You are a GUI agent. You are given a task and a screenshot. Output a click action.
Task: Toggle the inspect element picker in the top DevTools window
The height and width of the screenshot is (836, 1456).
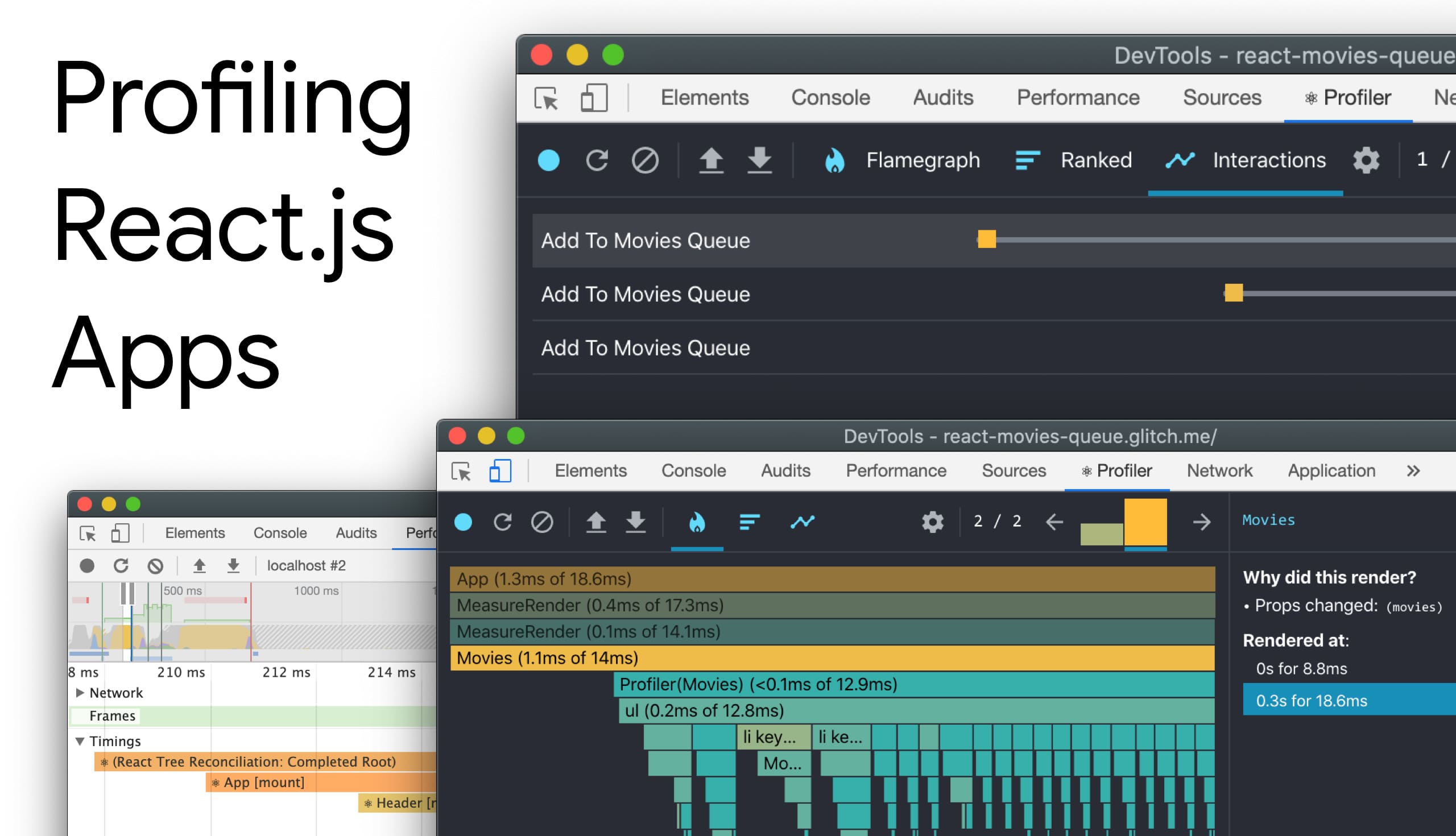tap(546, 98)
